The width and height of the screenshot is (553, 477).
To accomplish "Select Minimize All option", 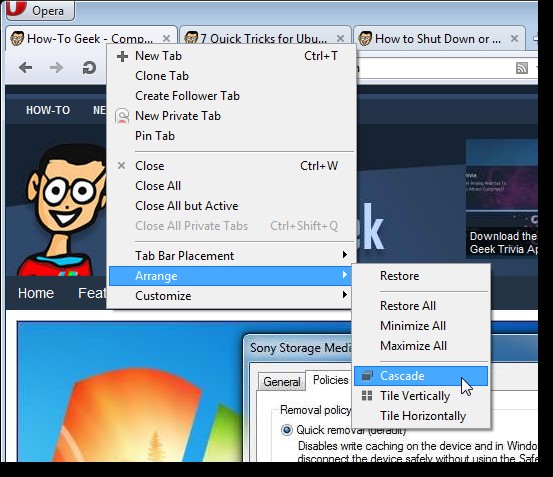I will (421, 326).
